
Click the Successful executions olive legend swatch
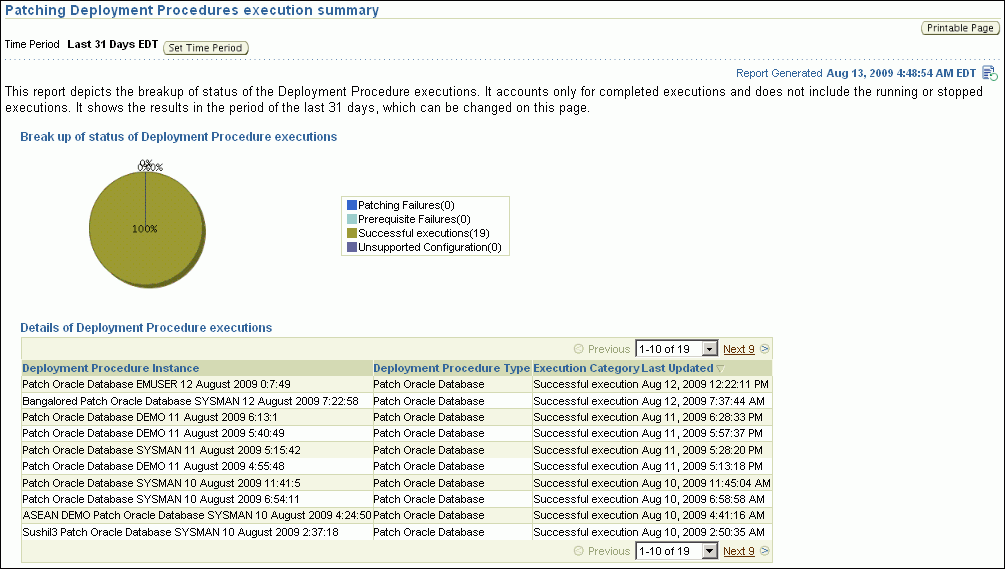point(351,233)
